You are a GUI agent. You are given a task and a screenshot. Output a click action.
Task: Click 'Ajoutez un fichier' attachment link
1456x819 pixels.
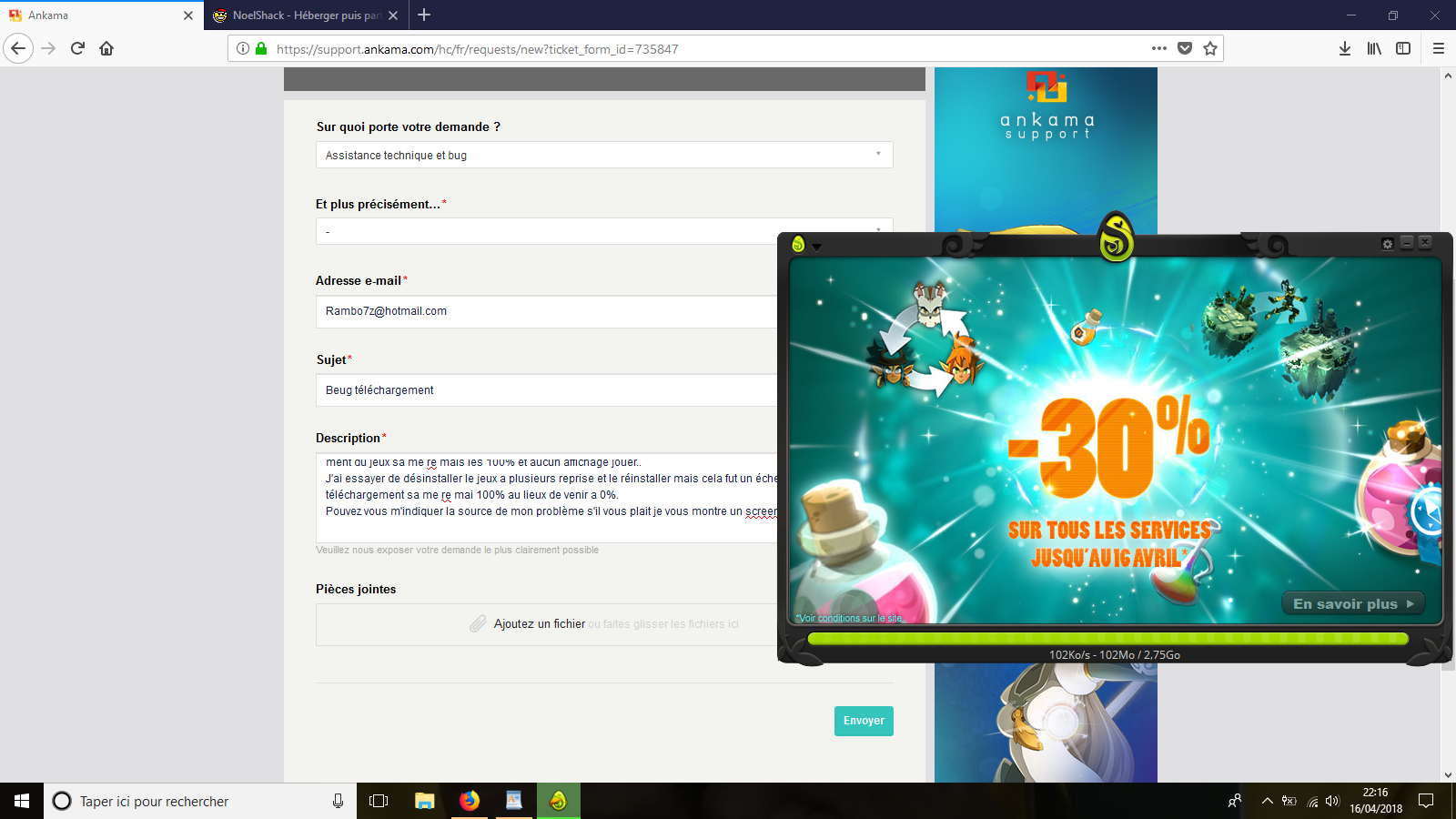click(x=540, y=623)
